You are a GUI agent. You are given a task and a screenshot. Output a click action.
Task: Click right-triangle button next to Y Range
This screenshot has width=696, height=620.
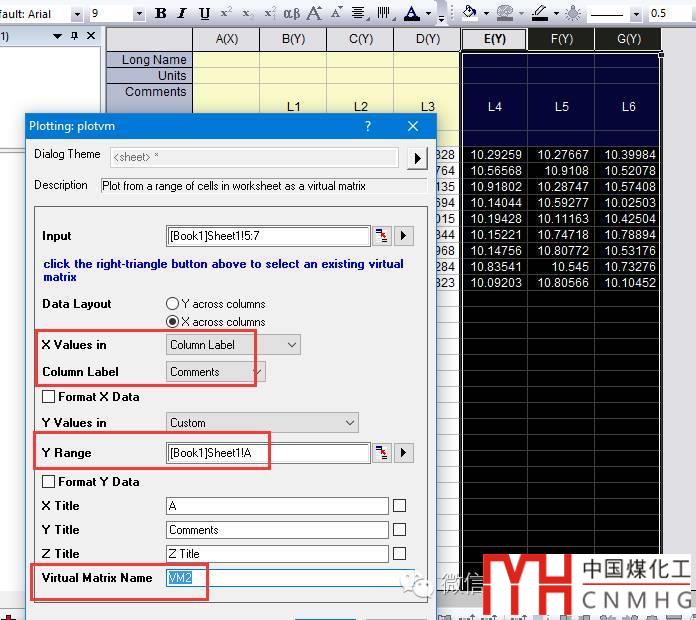pyautogui.click(x=403, y=453)
